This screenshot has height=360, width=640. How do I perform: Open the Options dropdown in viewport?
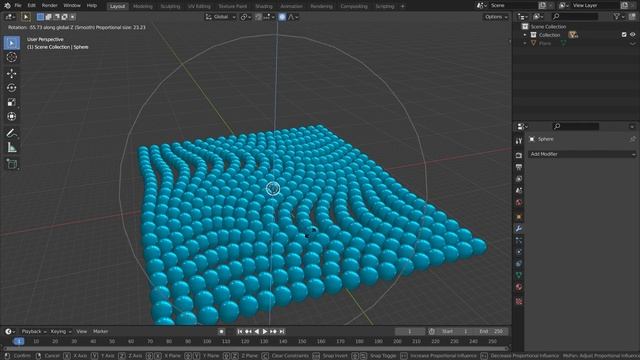pos(496,17)
